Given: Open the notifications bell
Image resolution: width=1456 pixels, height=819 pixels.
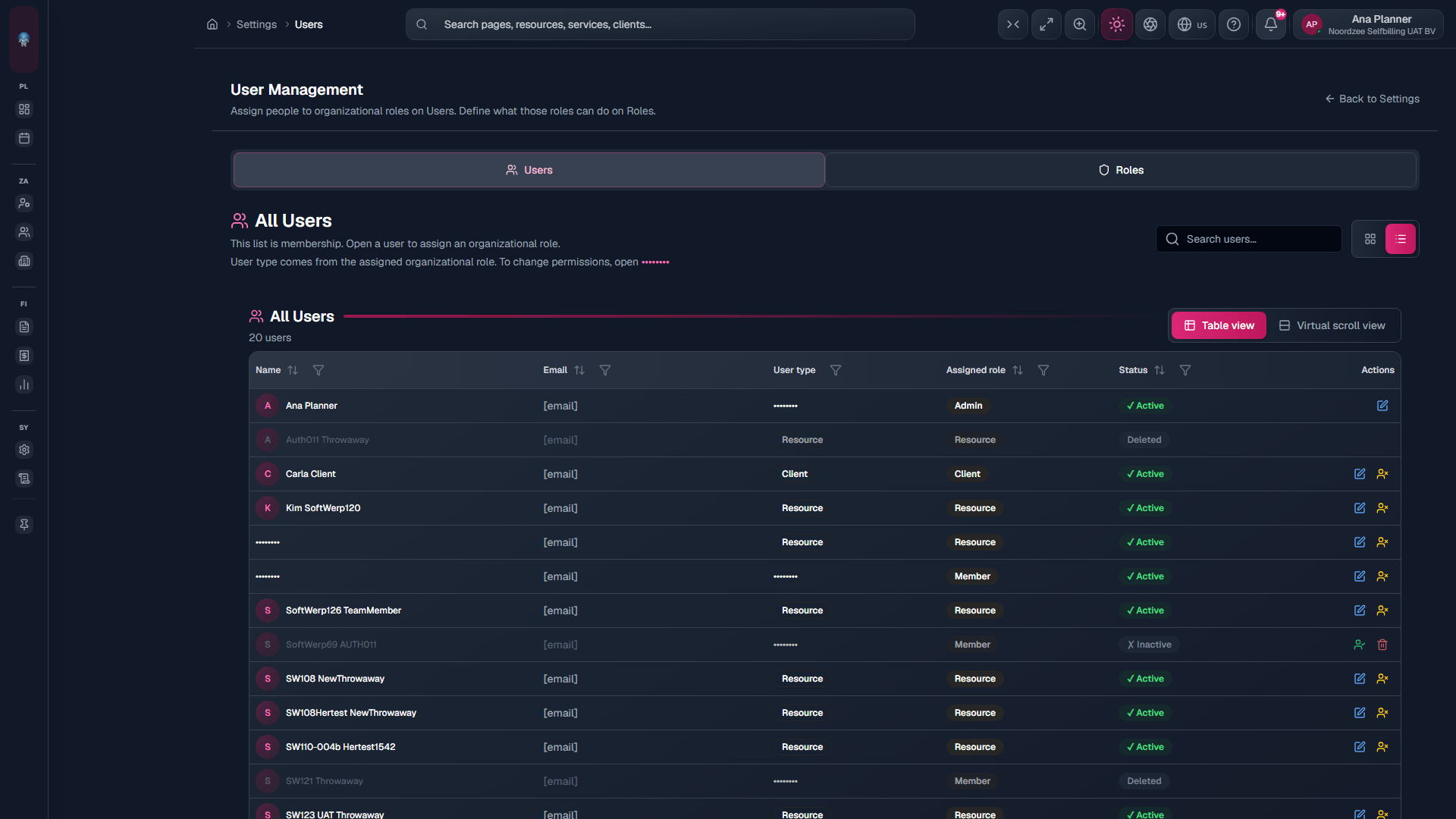Looking at the screenshot, I should [1271, 24].
